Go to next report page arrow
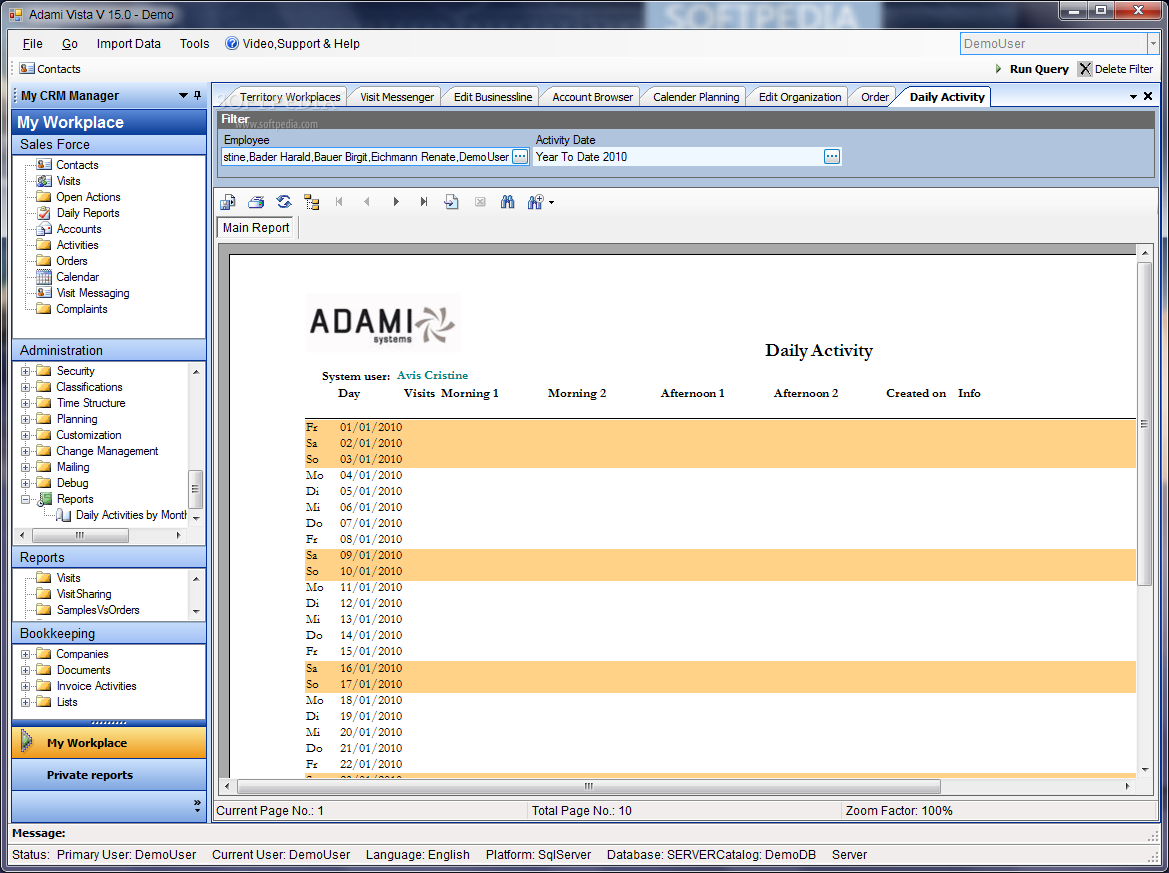The width and height of the screenshot is (1169, 873). click(396, 202)
